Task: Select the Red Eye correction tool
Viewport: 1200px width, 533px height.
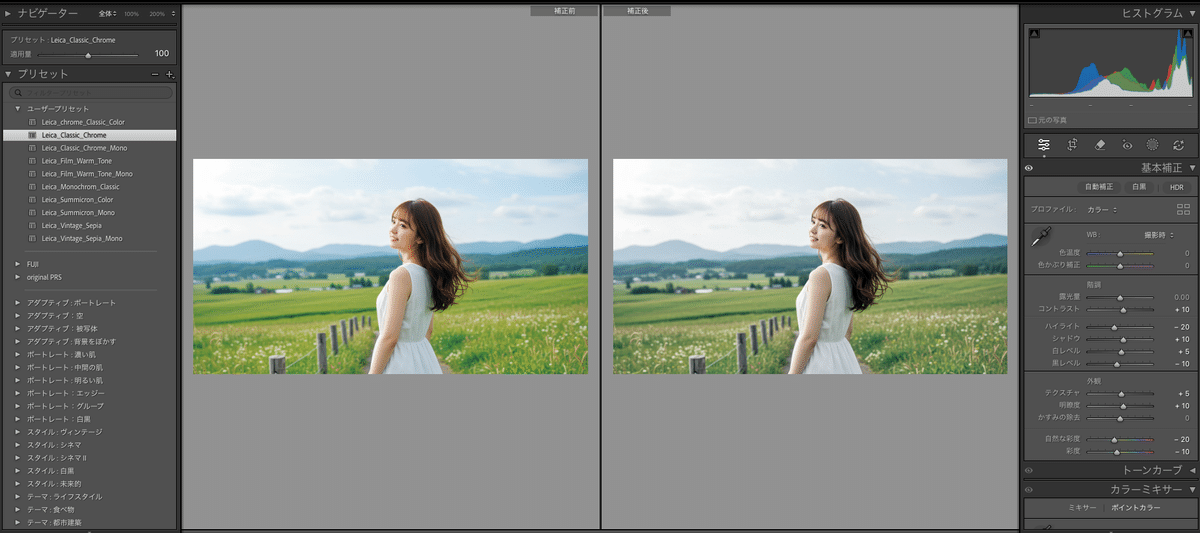Action: 1127,145
